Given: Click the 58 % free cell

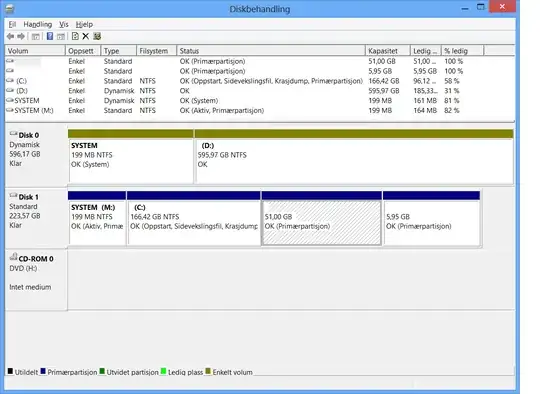Looking at the screenshot, I should point(452,81).
